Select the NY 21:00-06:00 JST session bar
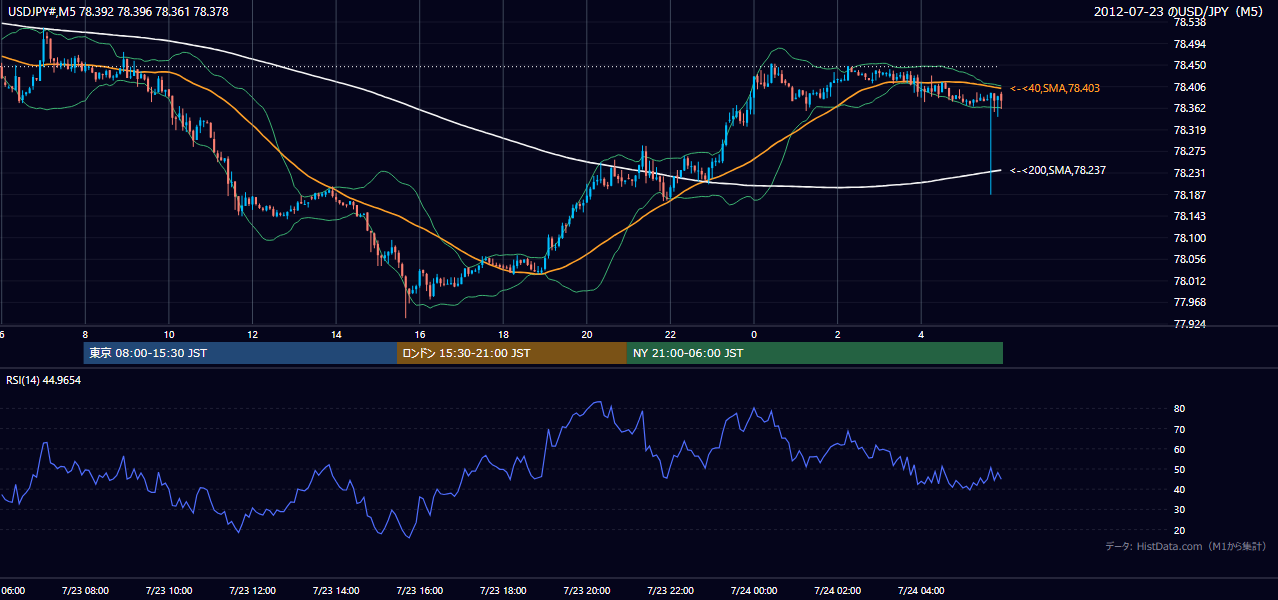This screenshot has width=1278, height=600. (815, 353)
